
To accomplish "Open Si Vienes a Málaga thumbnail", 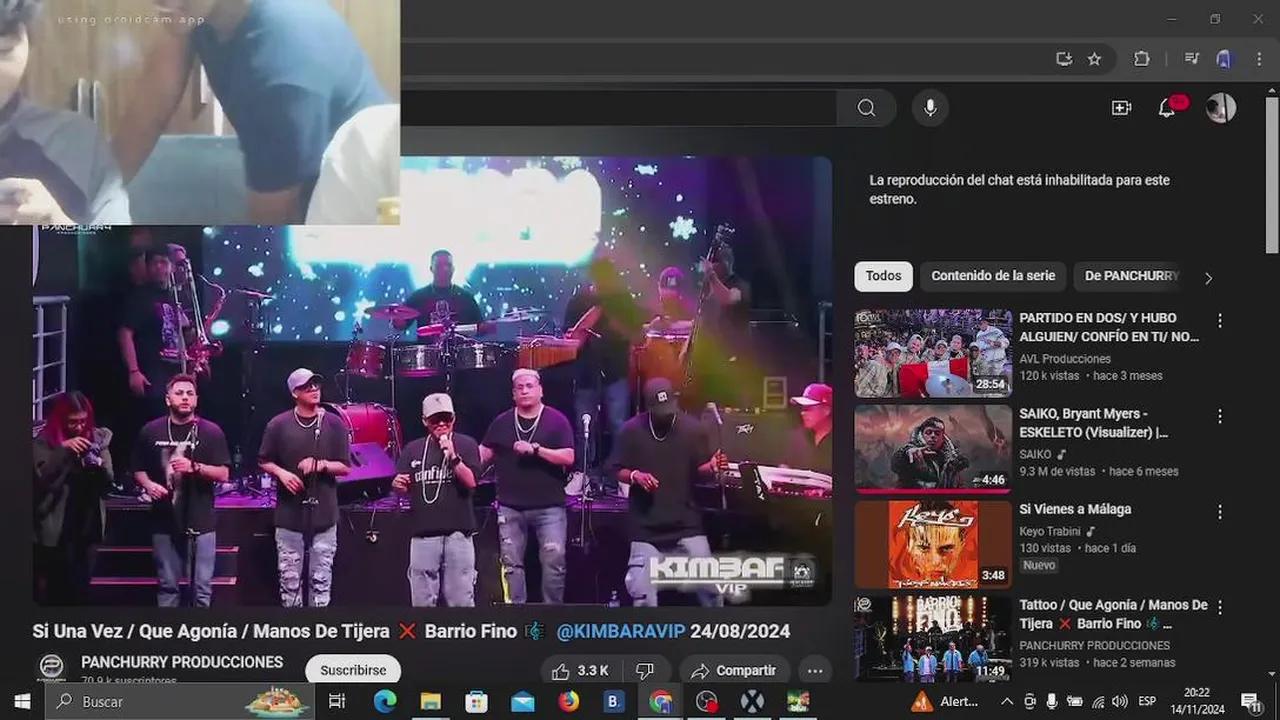I will pyautogui.click(x=932, y=544).
